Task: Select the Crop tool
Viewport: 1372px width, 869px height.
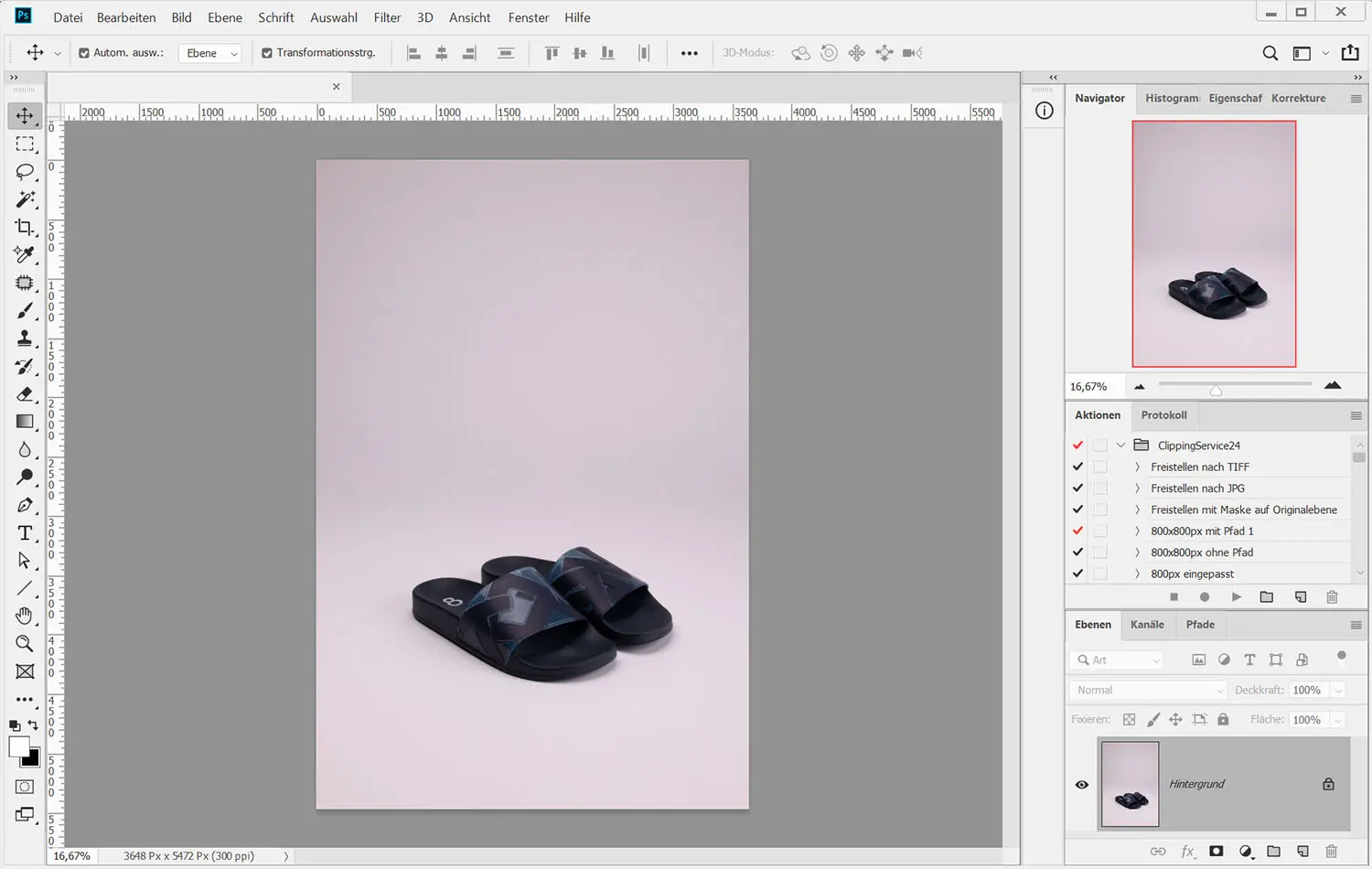Action: 25,227
